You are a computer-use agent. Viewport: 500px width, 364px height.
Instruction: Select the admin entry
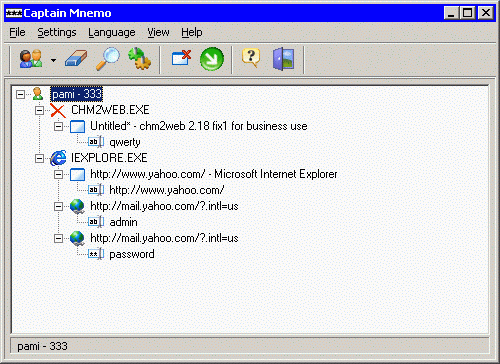click(x=123, y=222)
